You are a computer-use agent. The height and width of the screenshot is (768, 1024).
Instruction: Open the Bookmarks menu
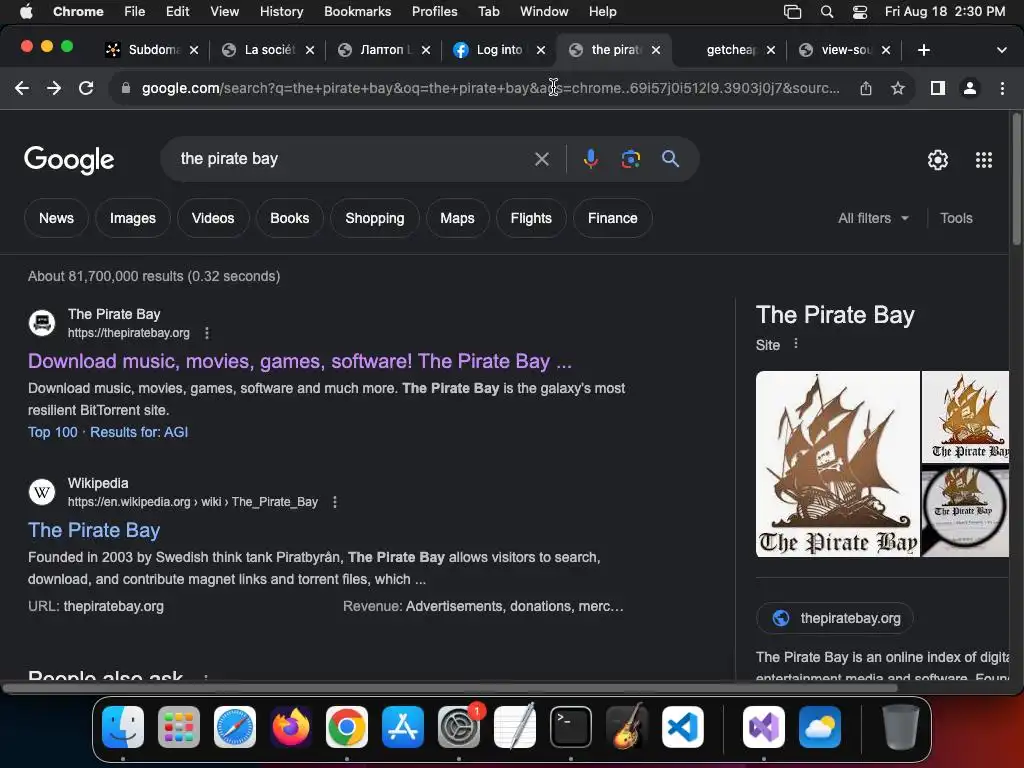[357, 12]
